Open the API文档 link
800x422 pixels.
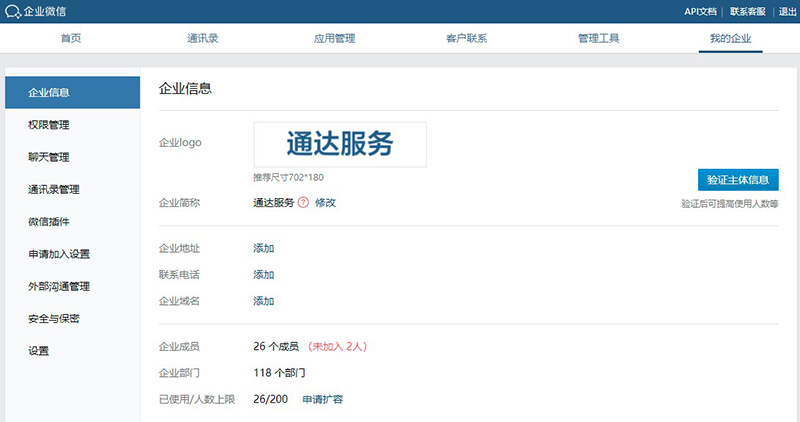pos(701,12)
